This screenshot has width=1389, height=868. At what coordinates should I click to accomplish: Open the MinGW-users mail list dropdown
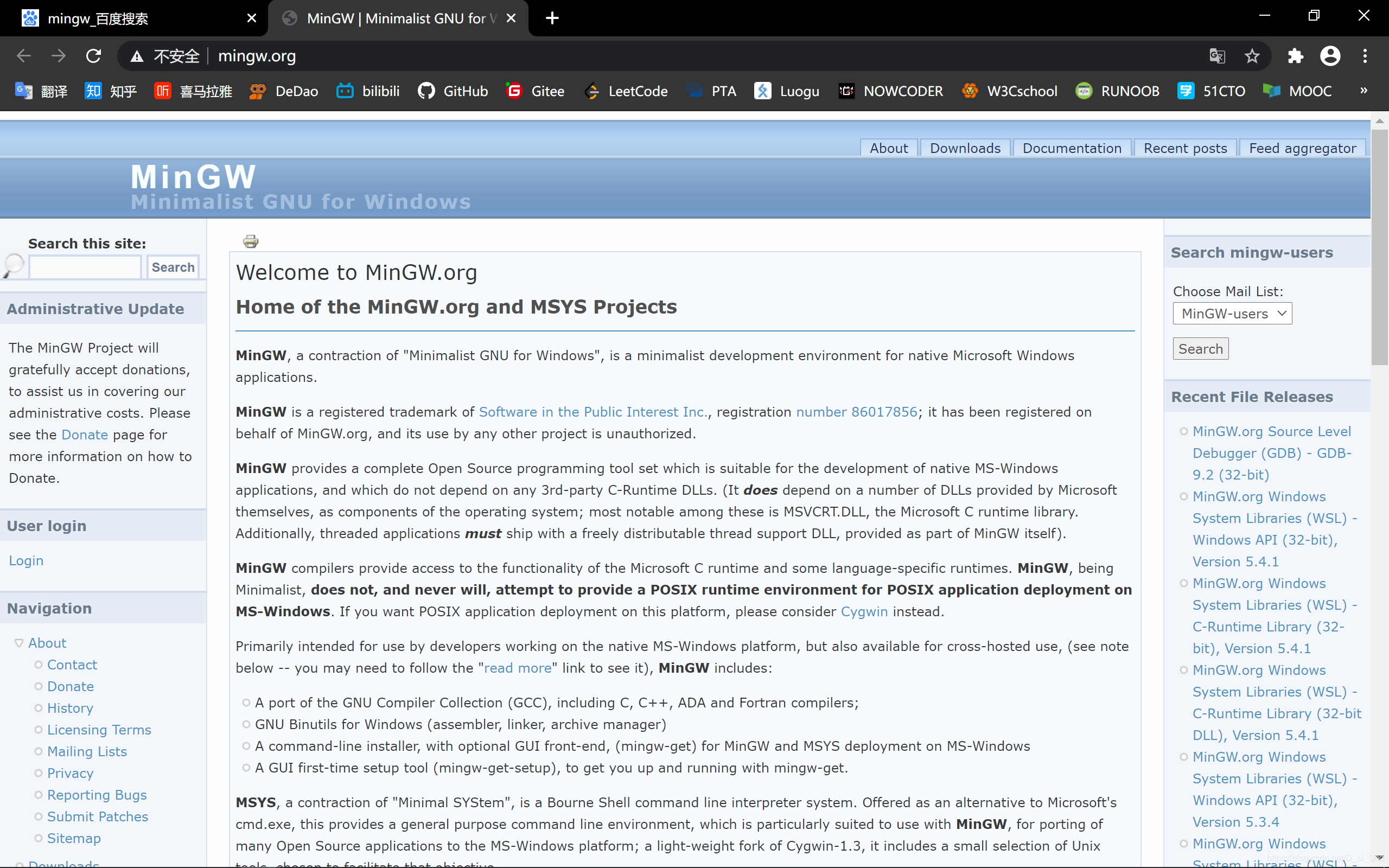(1232, 314)
